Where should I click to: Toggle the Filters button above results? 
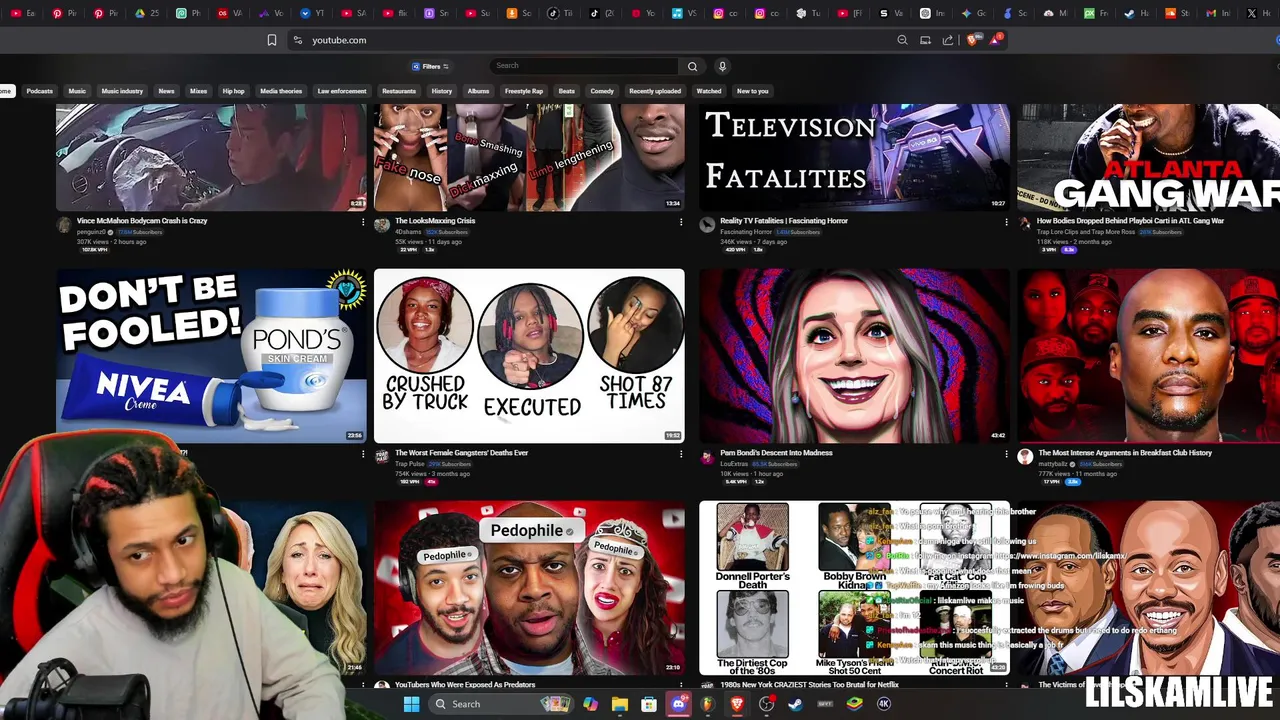431,66
